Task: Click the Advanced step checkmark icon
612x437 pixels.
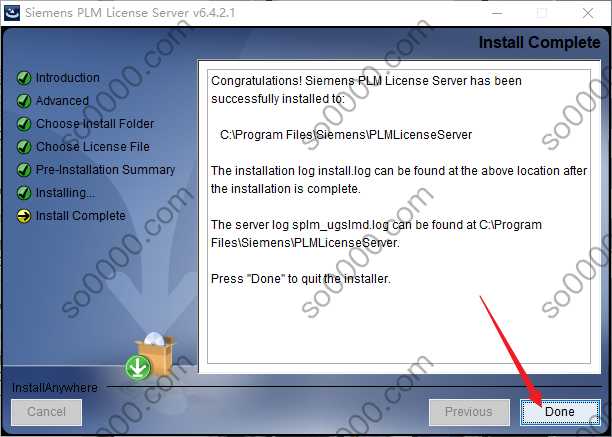Action: (x=24, y=101)
